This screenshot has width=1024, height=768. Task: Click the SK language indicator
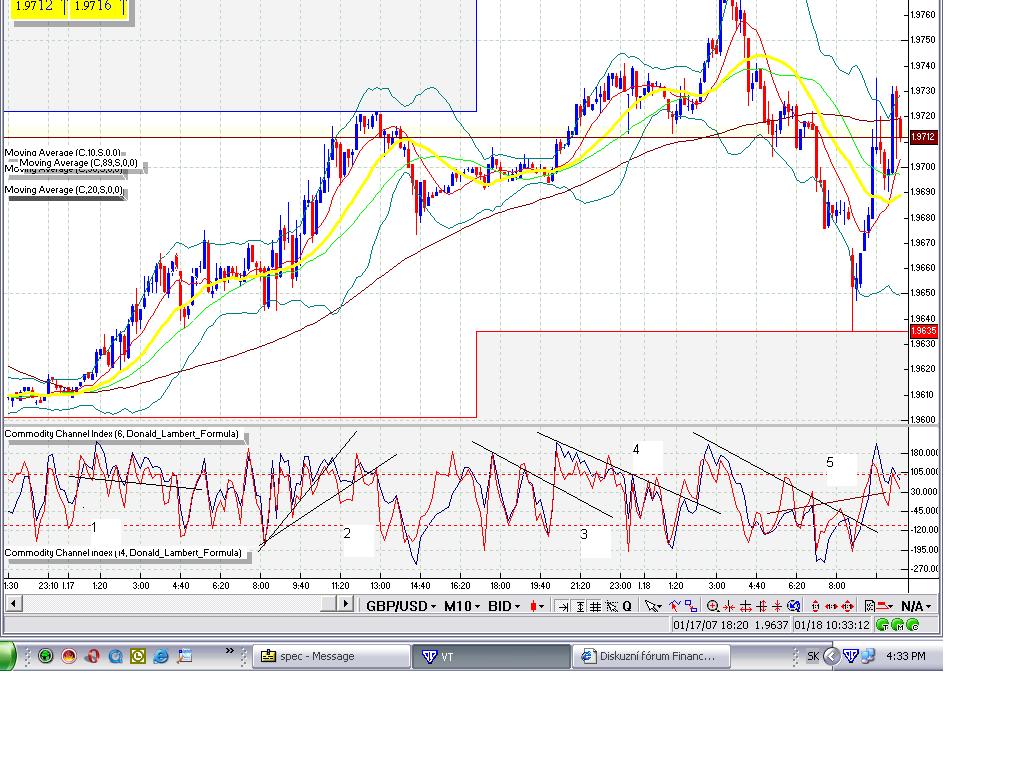click(812, 656)
